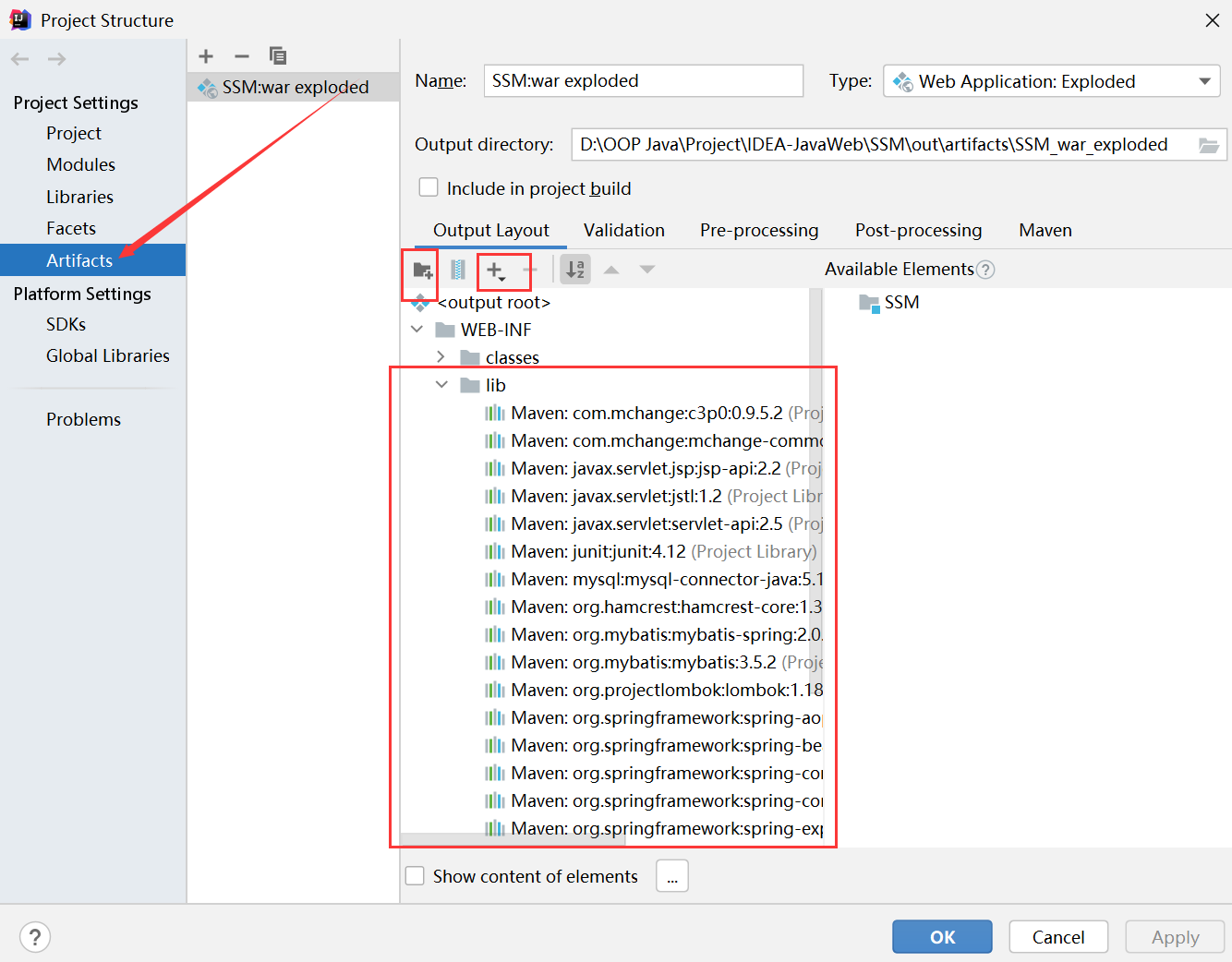This screenshot has height=962, width=1232.
Task: Click the output root icon
Action: (421, 303)
